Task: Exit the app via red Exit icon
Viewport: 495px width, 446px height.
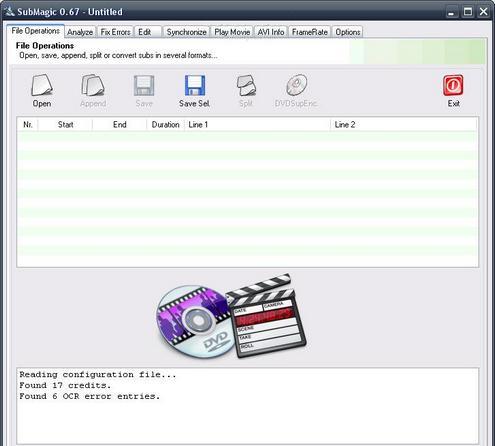Action: click(453, 85)
